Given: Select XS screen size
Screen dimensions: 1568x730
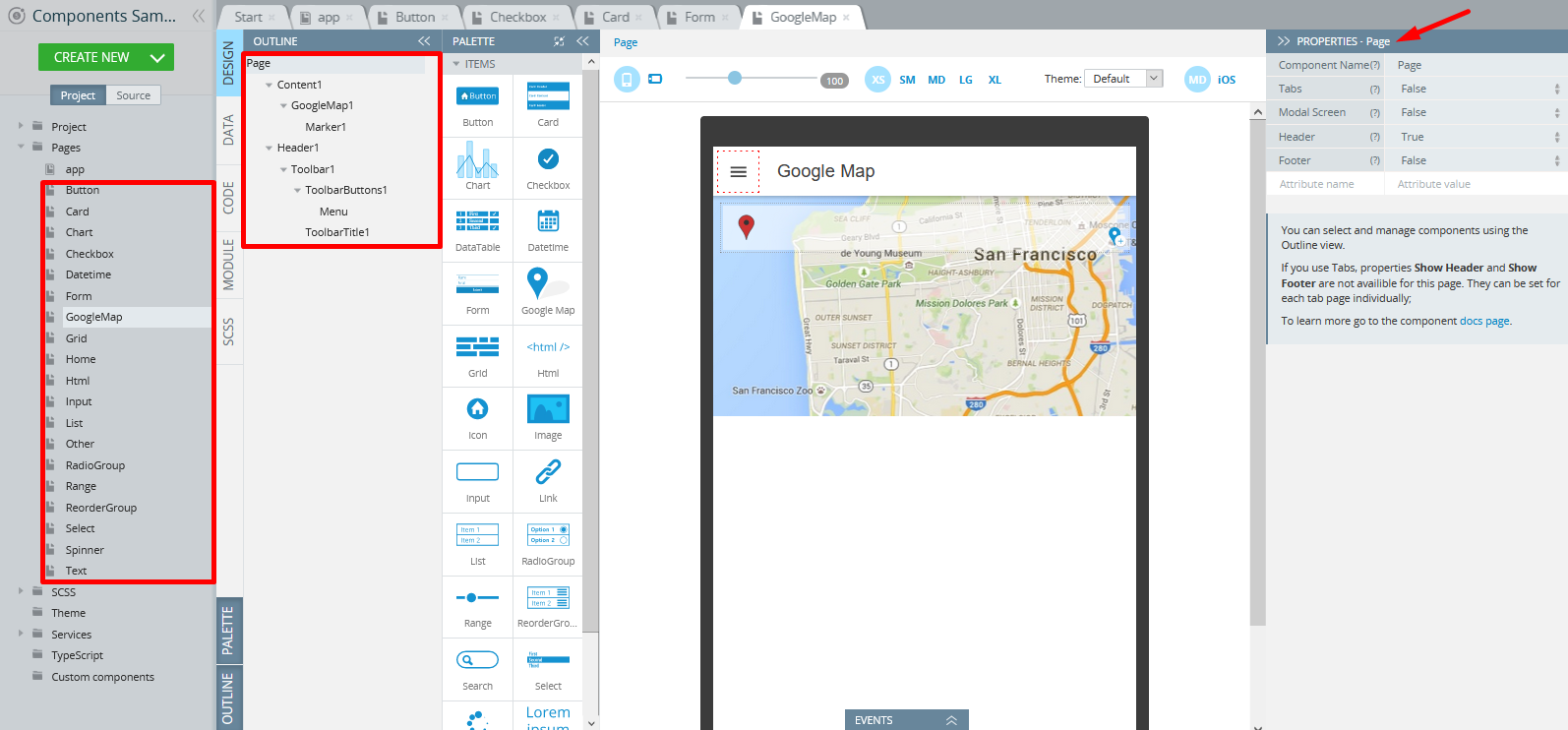Looking at the screenshot, I should (x=877, y=80).
